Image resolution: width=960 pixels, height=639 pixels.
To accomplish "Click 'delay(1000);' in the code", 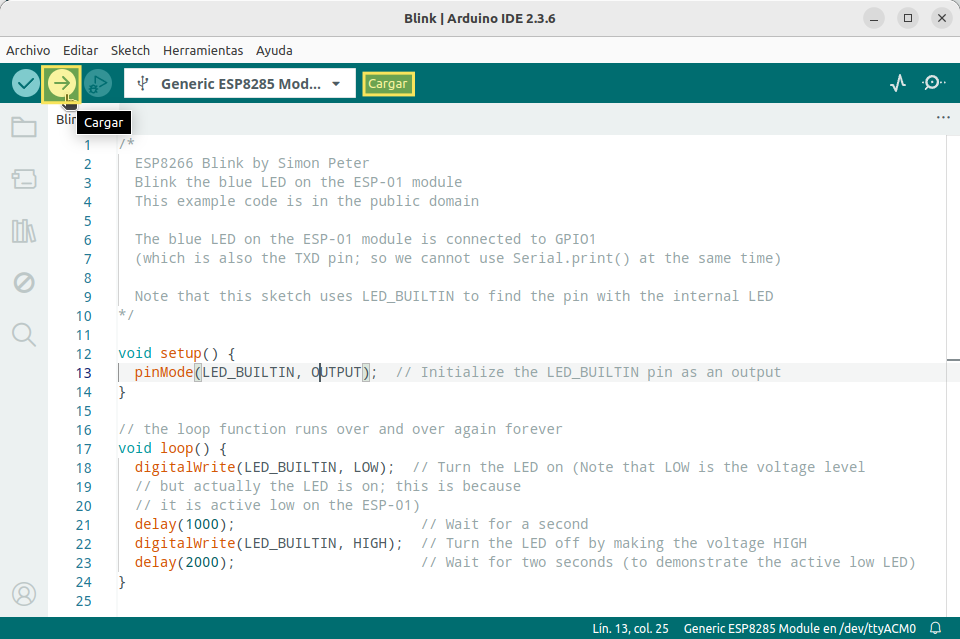I will pyautogui.click(x=184, y=525).
